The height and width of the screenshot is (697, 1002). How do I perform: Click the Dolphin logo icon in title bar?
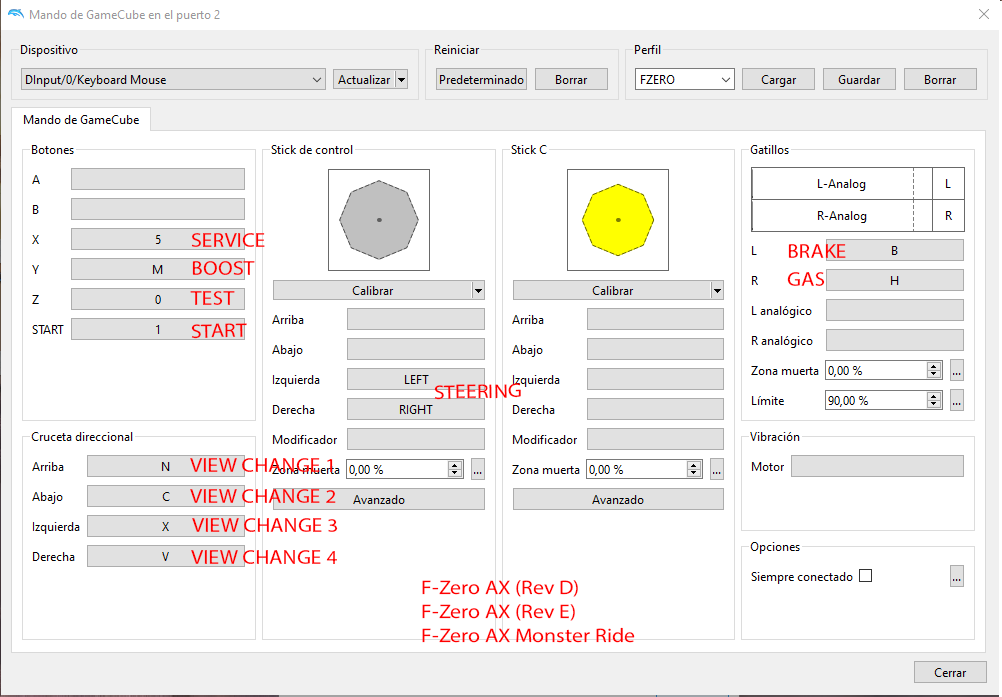(16, 13)
